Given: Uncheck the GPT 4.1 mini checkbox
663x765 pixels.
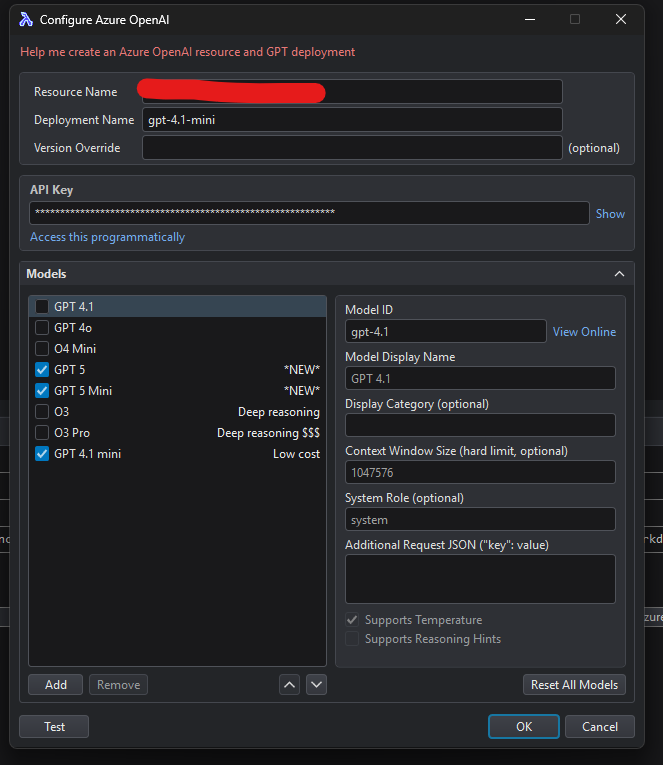Looking at the screenshot, I should (x=42, y=454).
